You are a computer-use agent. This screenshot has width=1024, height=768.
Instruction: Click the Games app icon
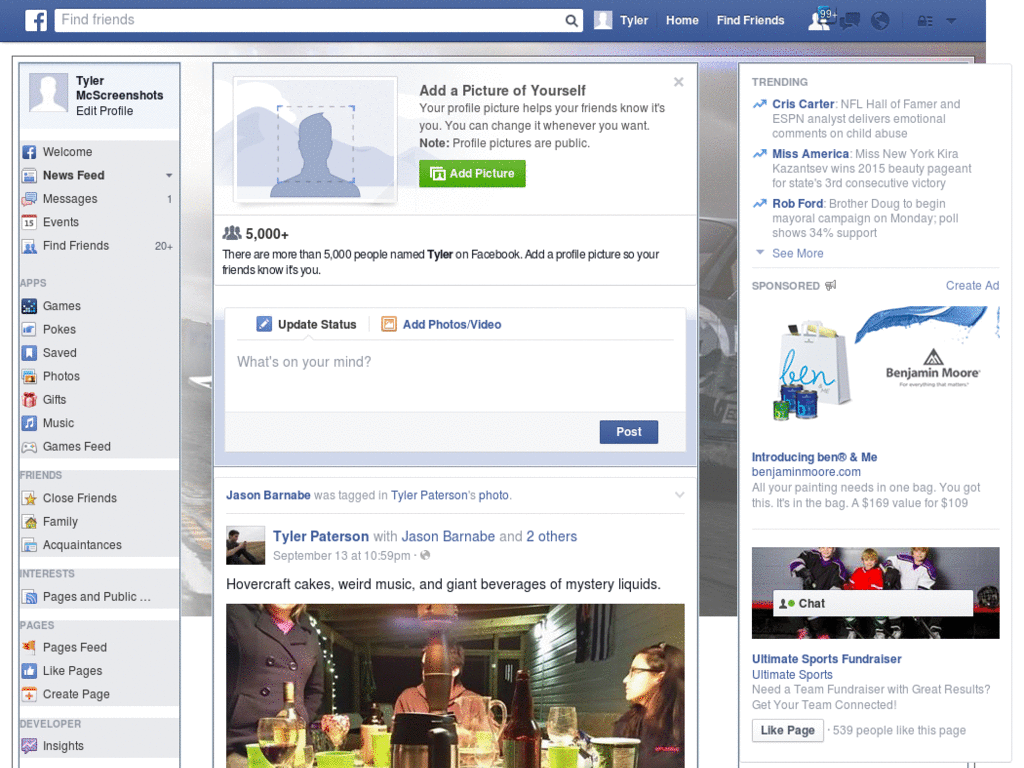click(x=29, y=306)
